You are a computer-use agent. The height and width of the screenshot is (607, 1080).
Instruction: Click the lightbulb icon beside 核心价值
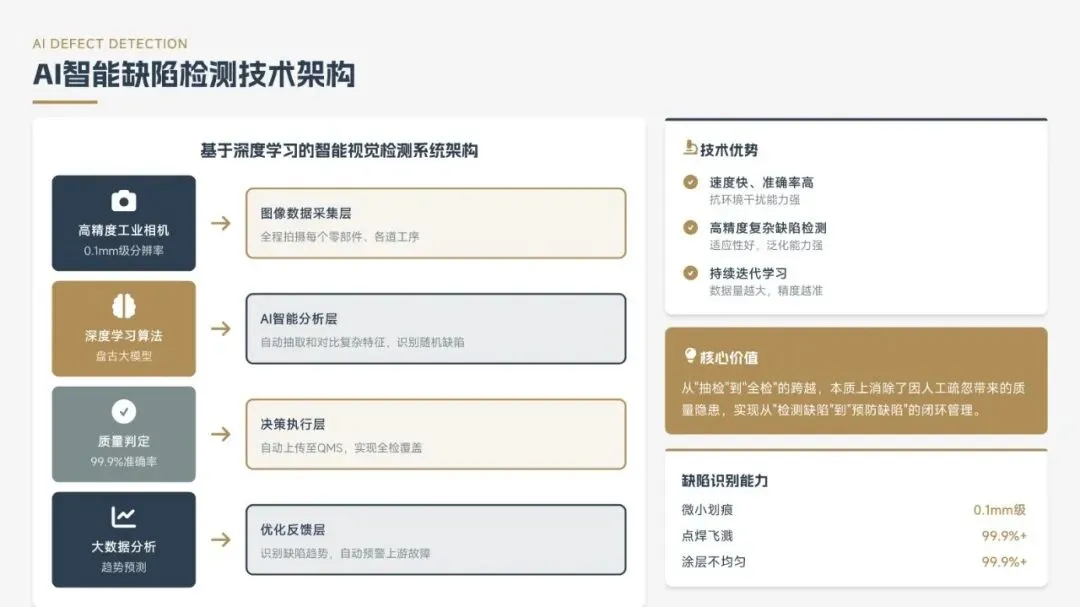coord(689,356)
